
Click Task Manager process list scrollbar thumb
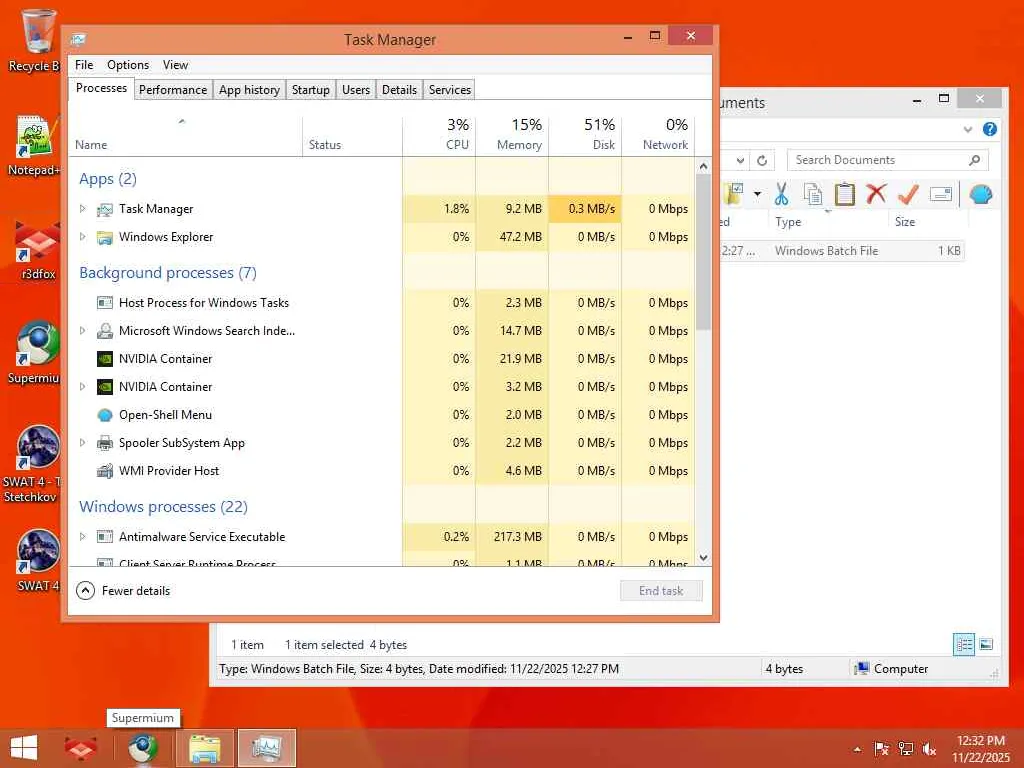[x=703, y=252]
